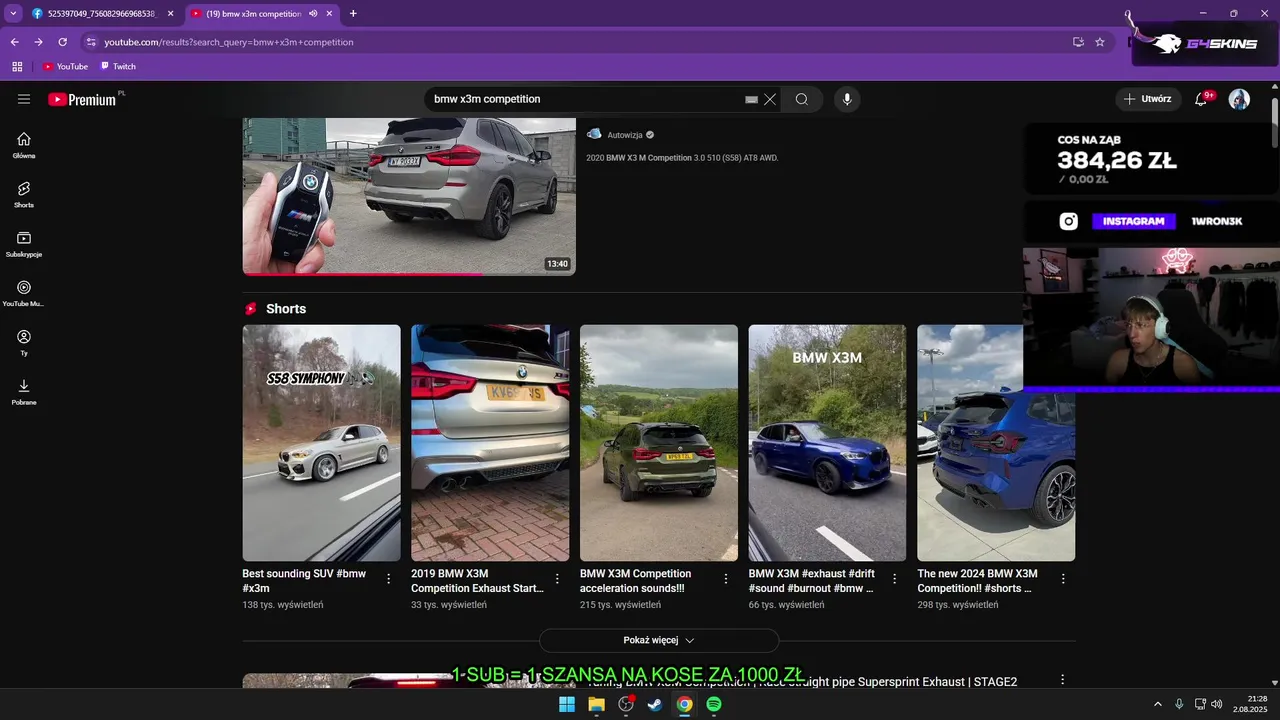
Task: Click the YouTube Premium logo
Action: coord(82,99)
